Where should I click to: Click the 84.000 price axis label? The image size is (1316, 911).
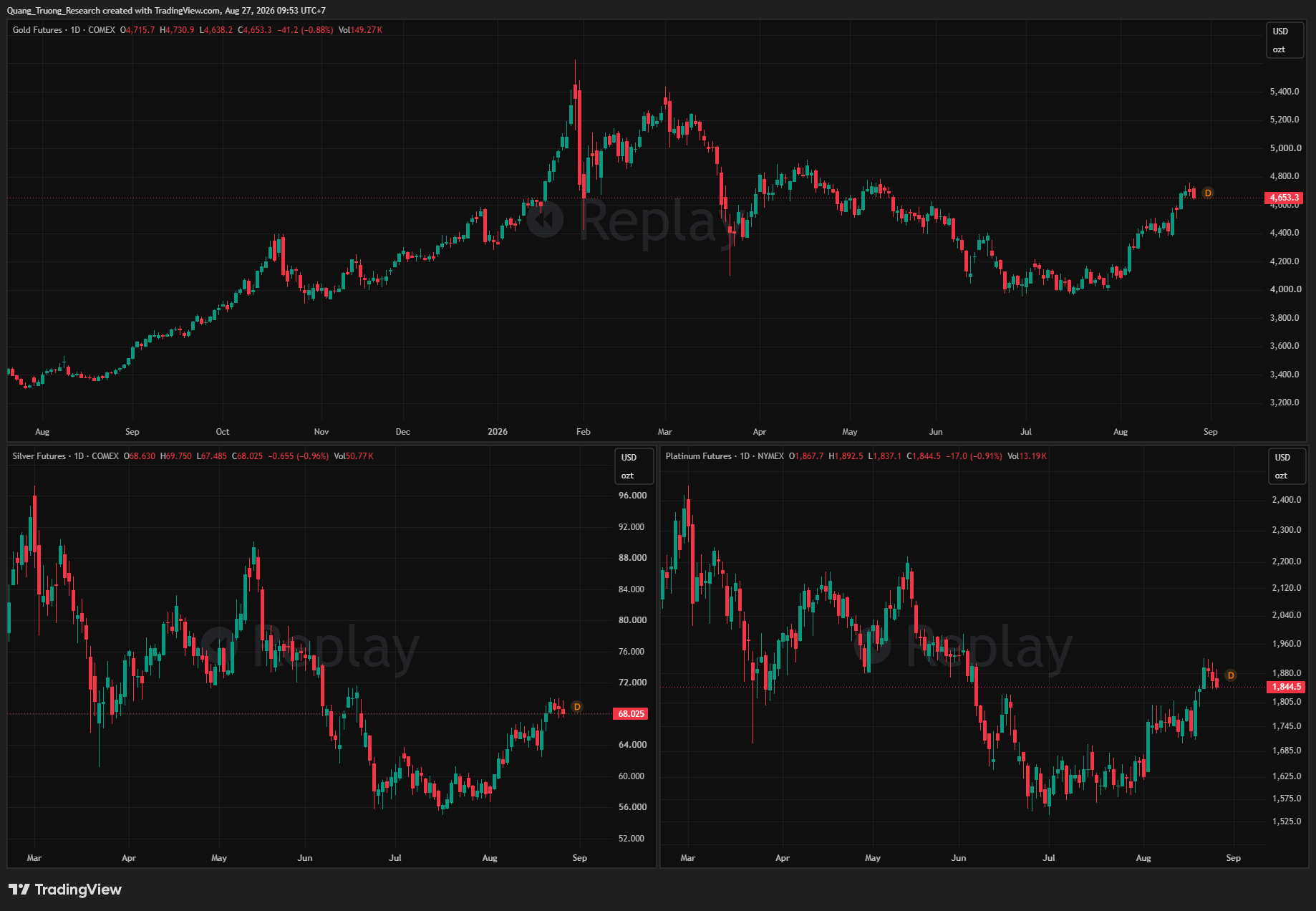pyautogui.click(x=632, y=589)
